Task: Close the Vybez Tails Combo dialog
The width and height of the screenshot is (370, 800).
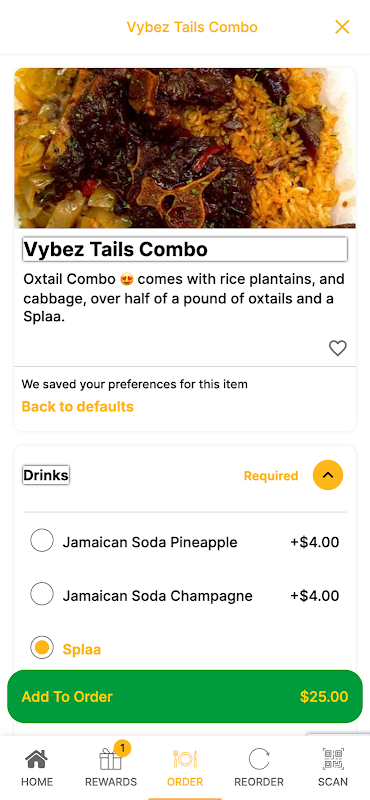Action: [x=342, y=27]
